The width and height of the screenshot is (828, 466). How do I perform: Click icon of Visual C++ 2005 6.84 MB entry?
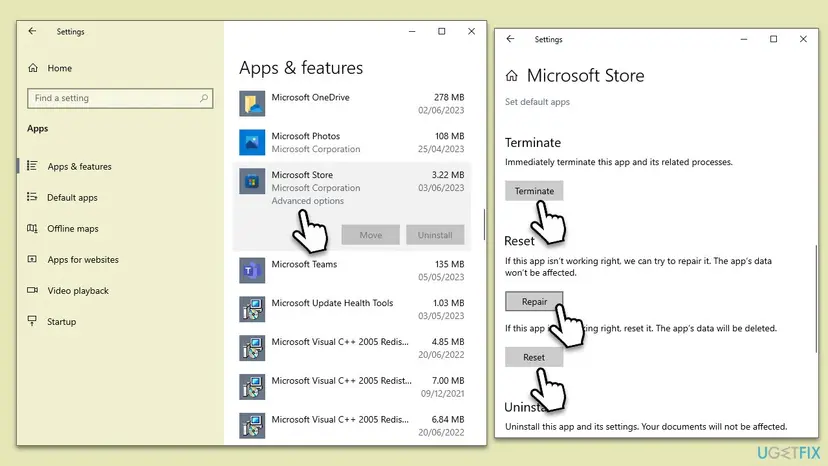tap(252, 426)
